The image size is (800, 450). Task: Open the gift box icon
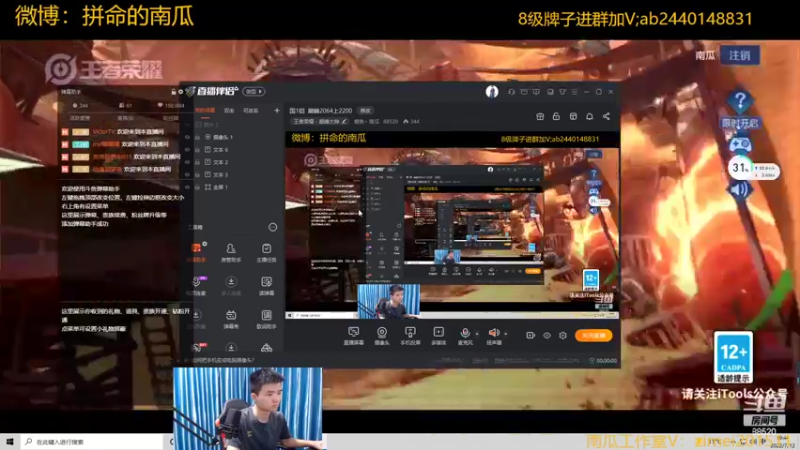[540, 116]
